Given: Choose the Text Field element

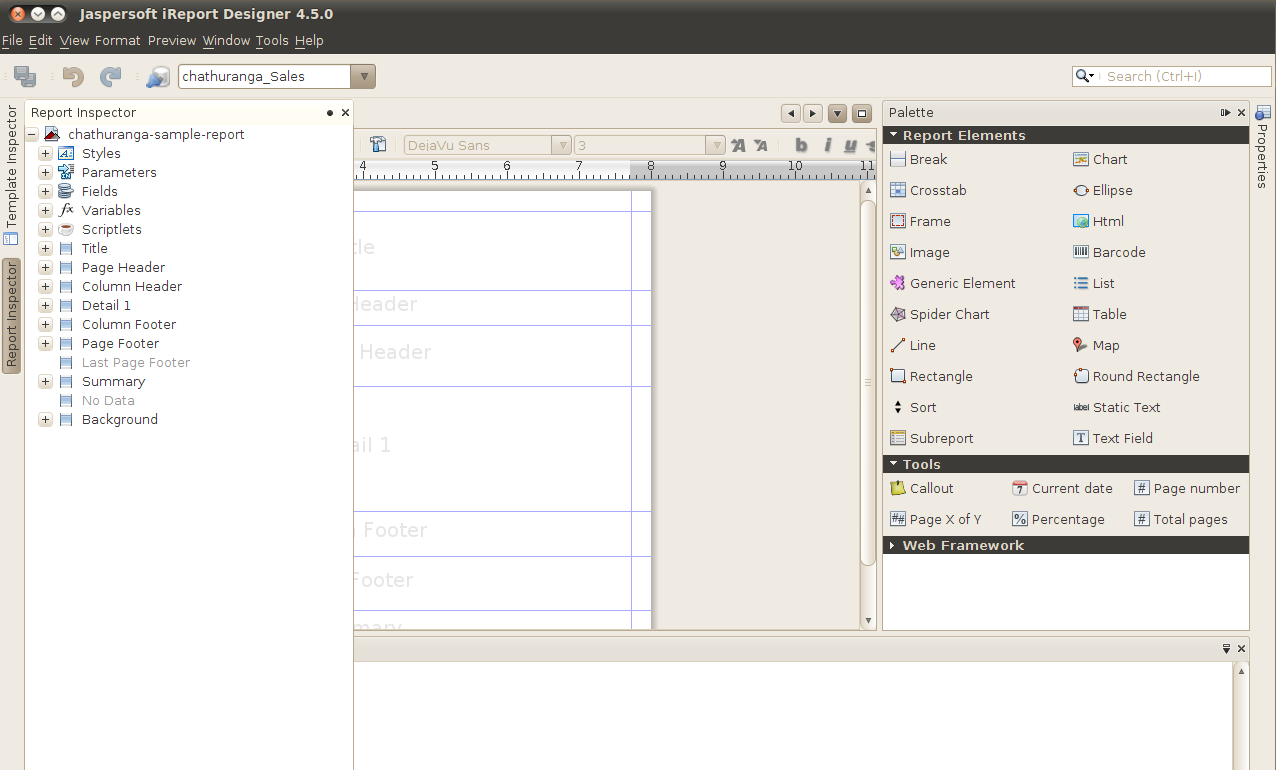Looking at the screenshot, I should click(1113, 438).
